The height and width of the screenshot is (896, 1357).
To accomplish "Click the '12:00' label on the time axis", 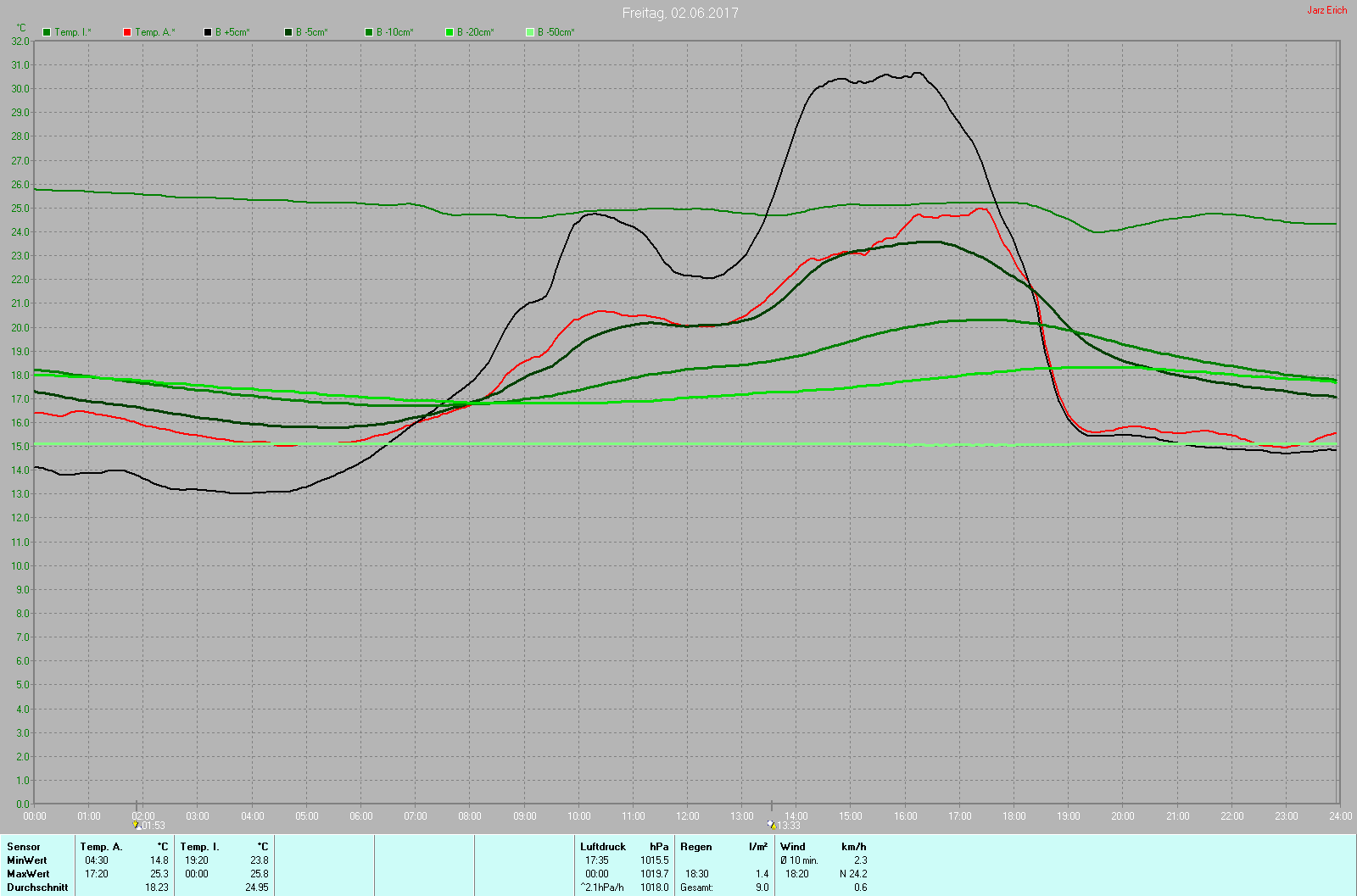I will 688,816.
